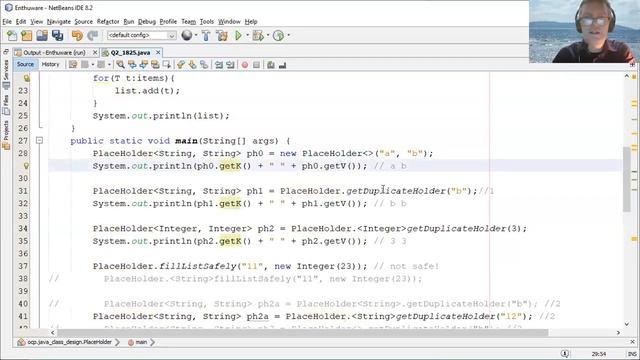Click the scroll down arrow of the editor
The image size is (640, 360).
(x=627, y=324)
